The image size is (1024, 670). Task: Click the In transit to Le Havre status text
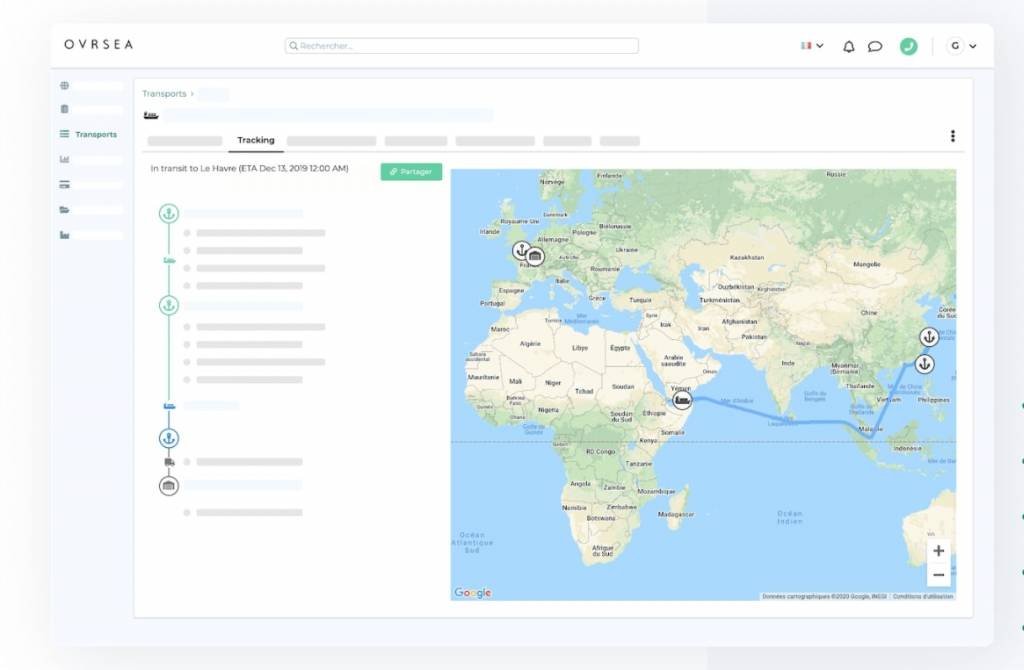tap(249, 168)
